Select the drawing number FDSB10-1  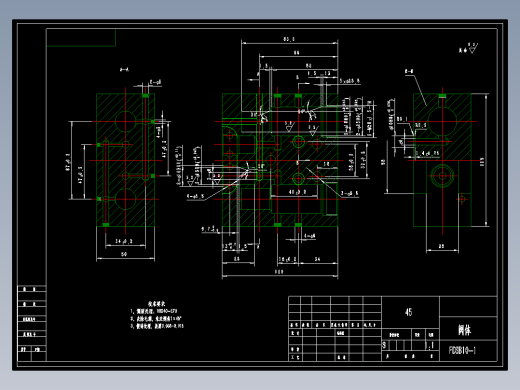462,350
